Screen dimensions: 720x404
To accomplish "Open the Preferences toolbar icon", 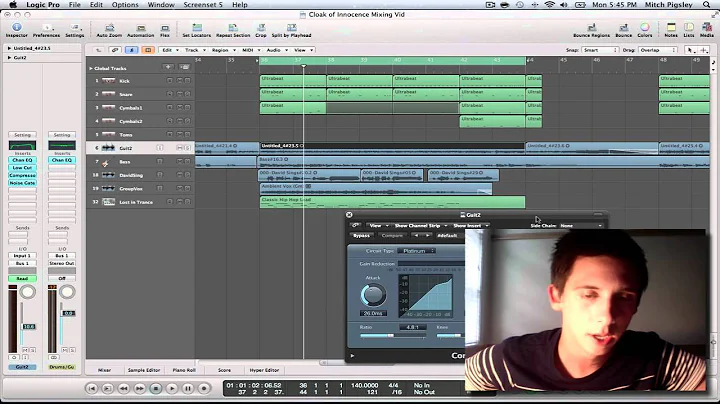I will point(46,28).
